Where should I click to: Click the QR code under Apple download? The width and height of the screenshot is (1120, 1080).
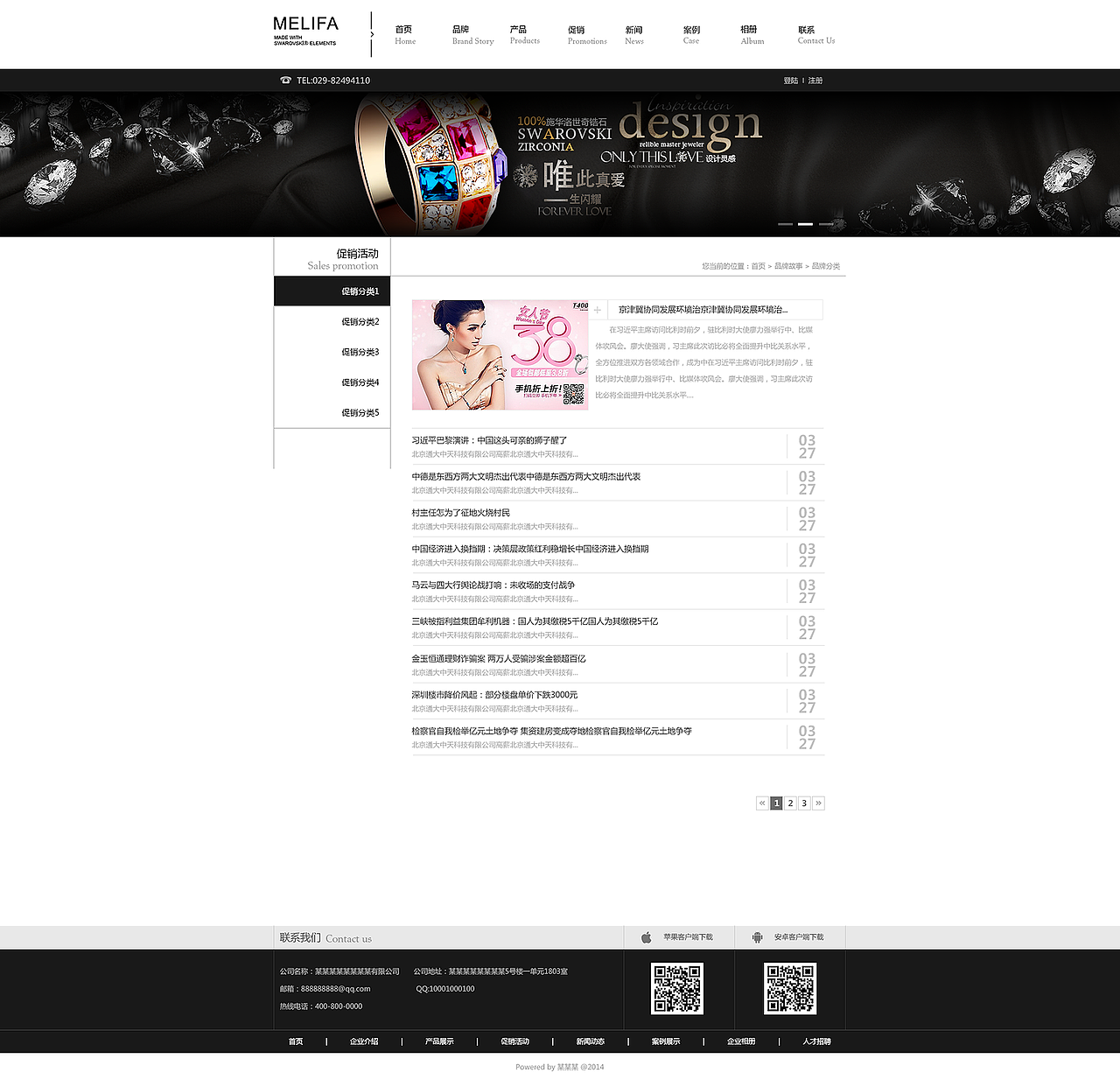[677, 989]
